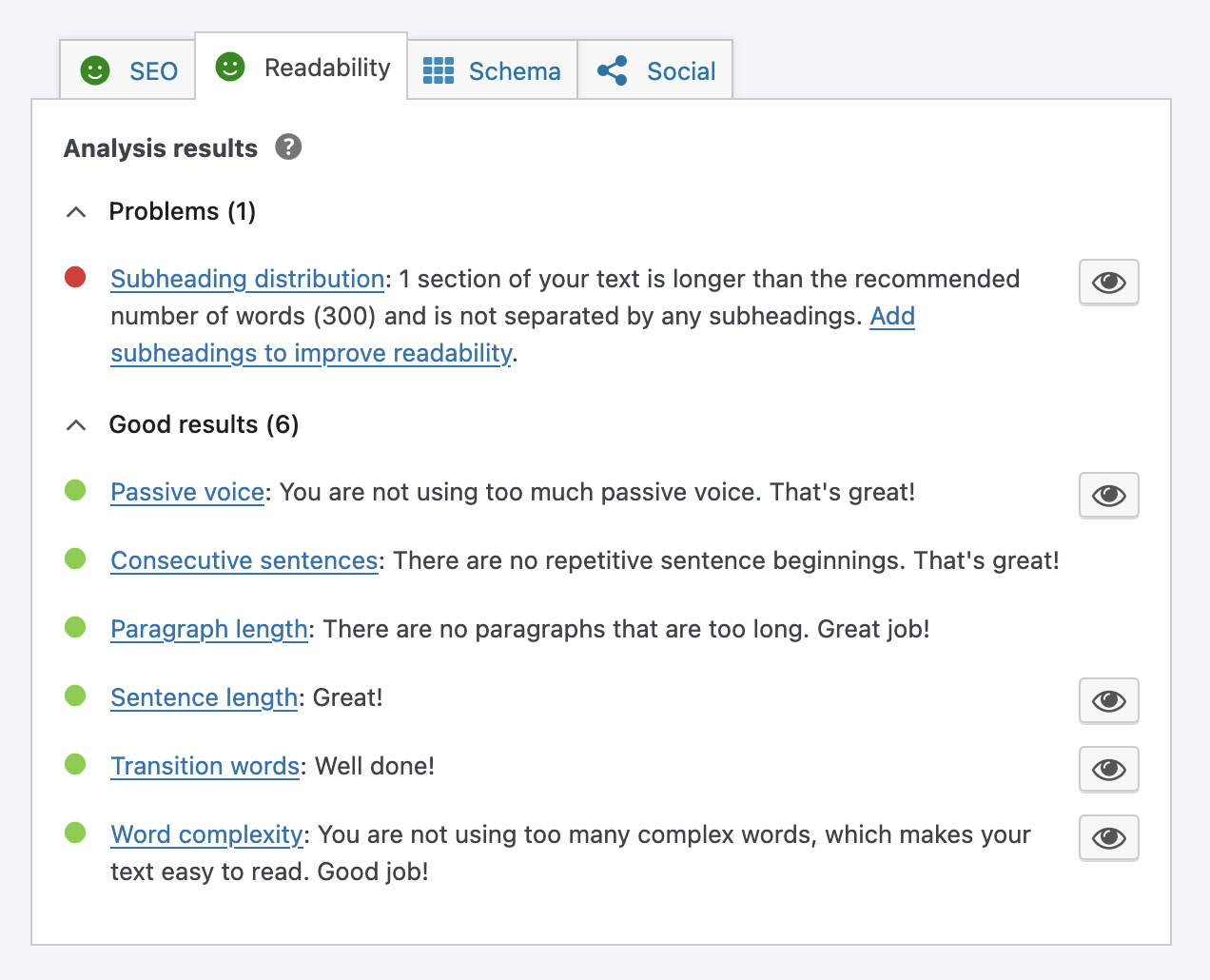Toggle eye highlight for Passive voice
The height and width of the screenshot is (980, 1210).
click(1109, 495)
